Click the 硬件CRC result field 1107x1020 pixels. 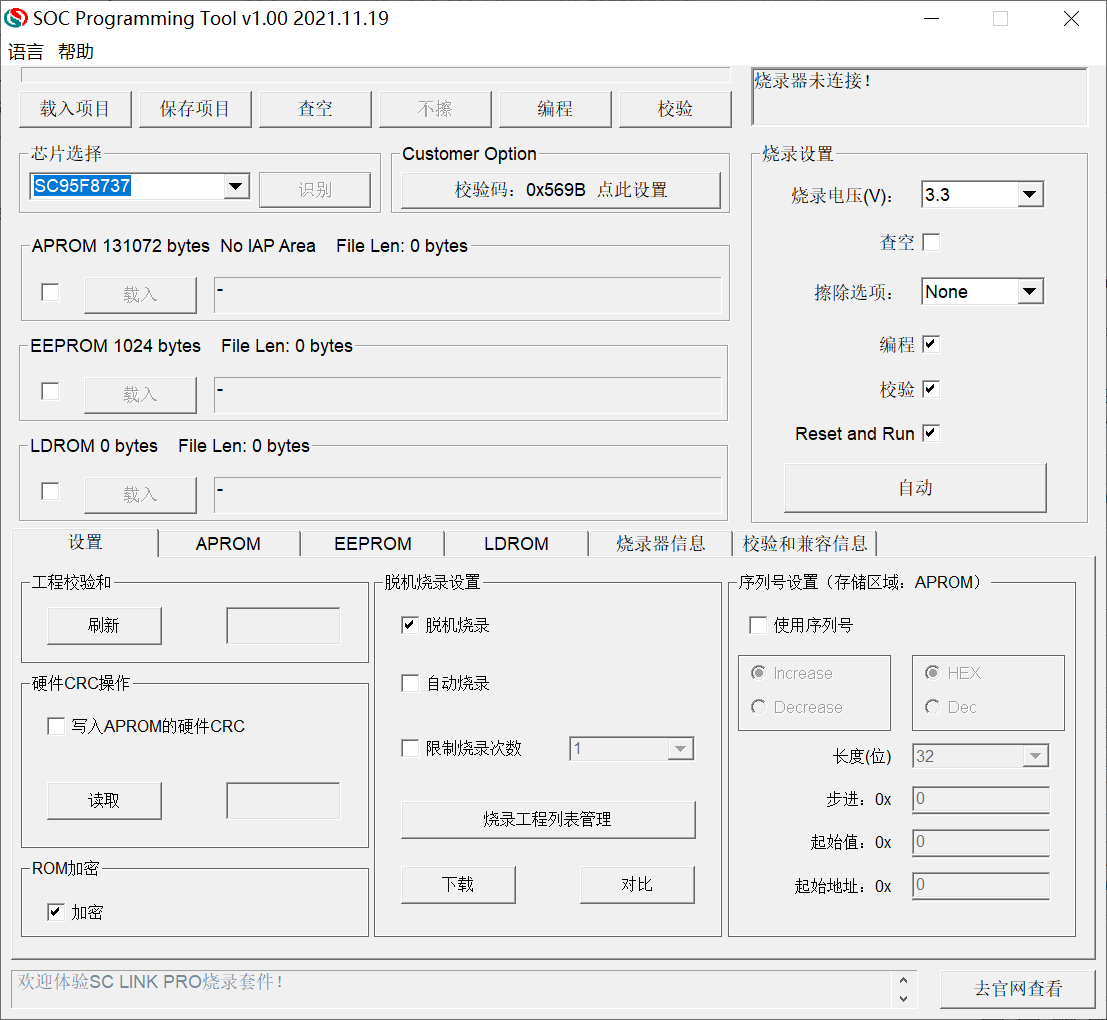point(283,800)
